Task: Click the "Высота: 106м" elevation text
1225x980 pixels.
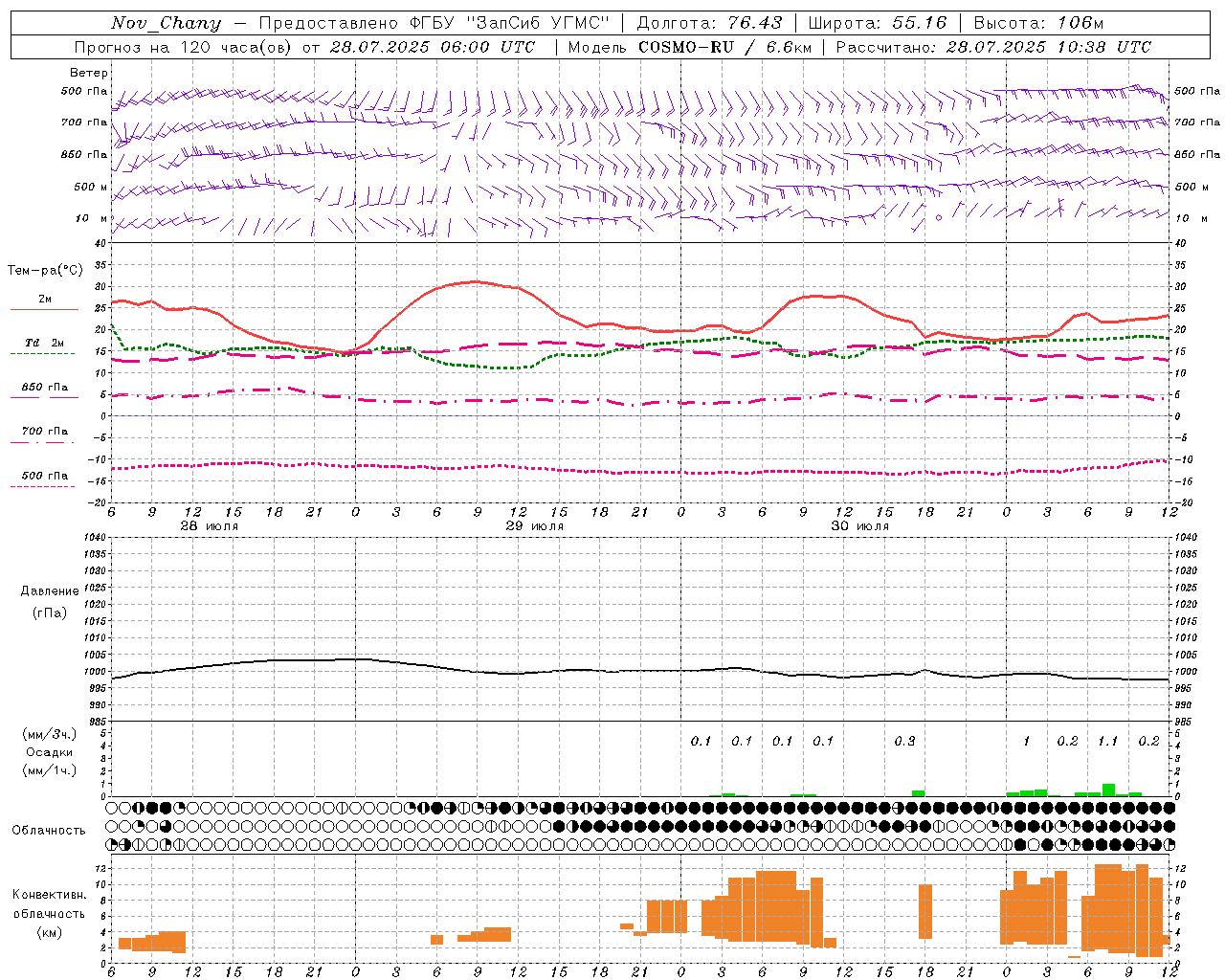Action: [x=1038, y=23]
